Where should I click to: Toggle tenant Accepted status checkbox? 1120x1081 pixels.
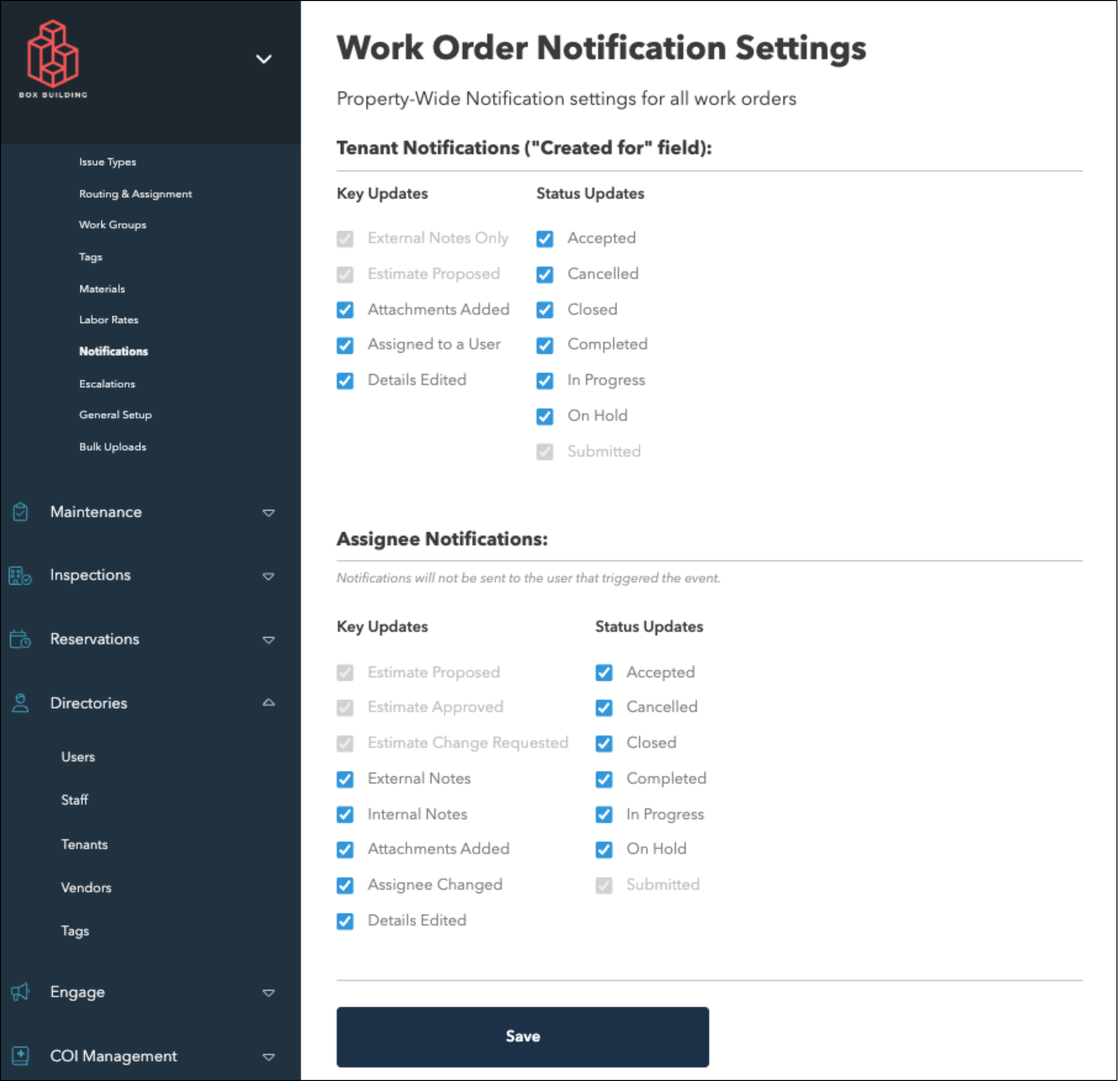coord(545,239)
